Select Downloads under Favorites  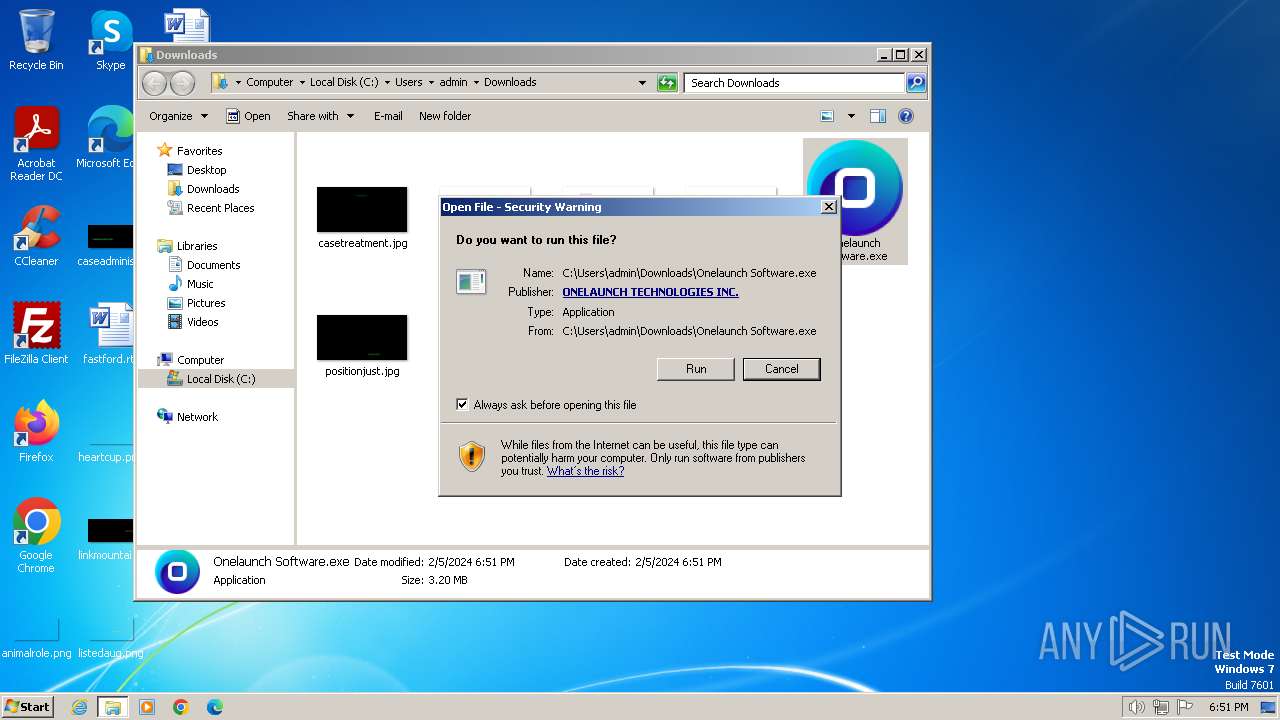coord(213,189)
